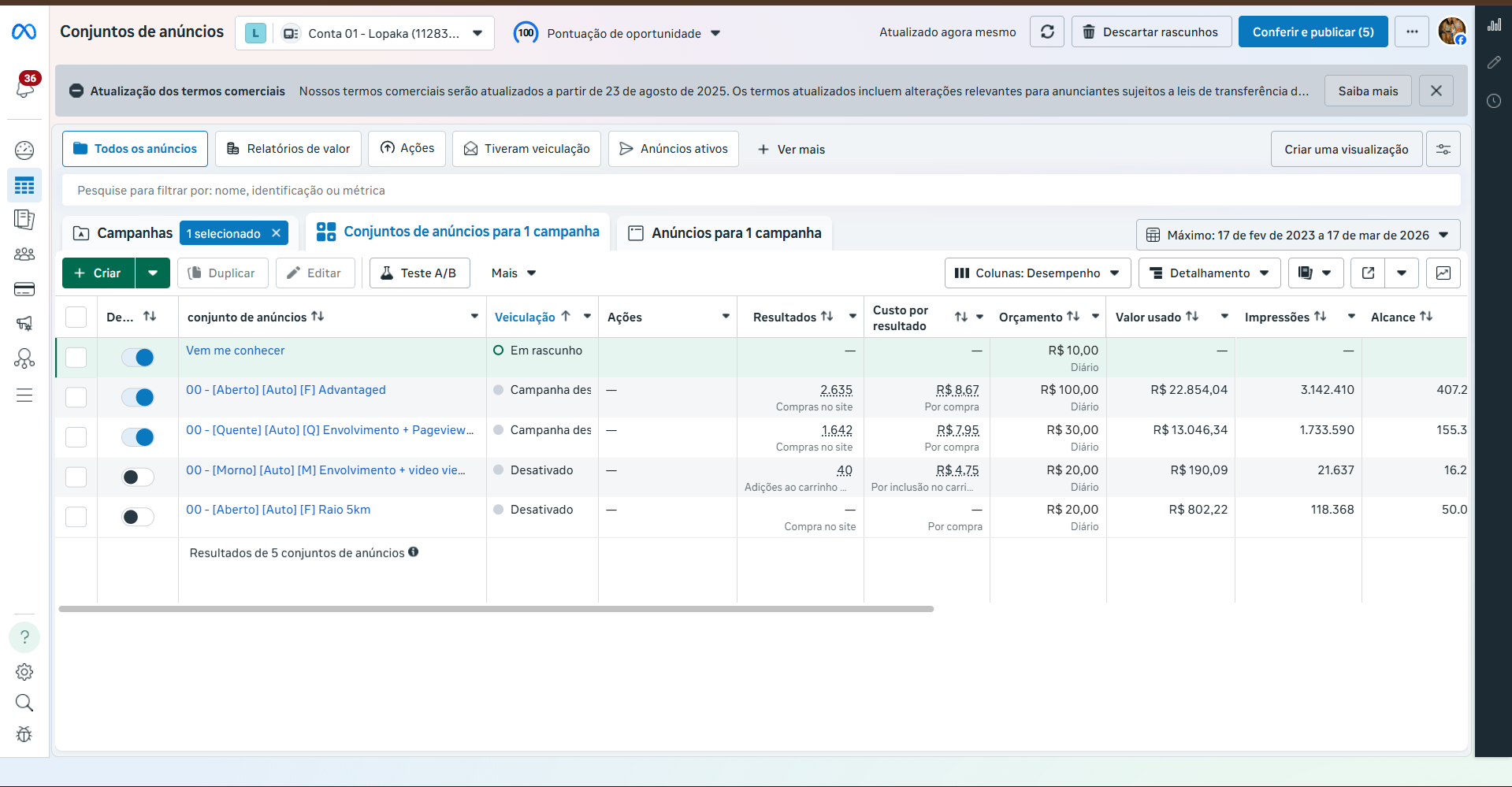The width and height of the screenshot is (1512, 787).
Task: Disable the Vem me conhecer ad set
Action: pos(138,358)
